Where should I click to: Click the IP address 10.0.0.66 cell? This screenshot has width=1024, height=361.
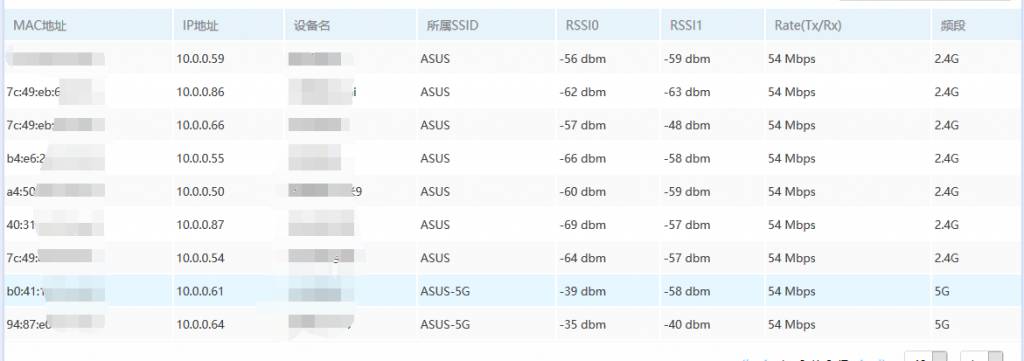click(x=200, y=125)
